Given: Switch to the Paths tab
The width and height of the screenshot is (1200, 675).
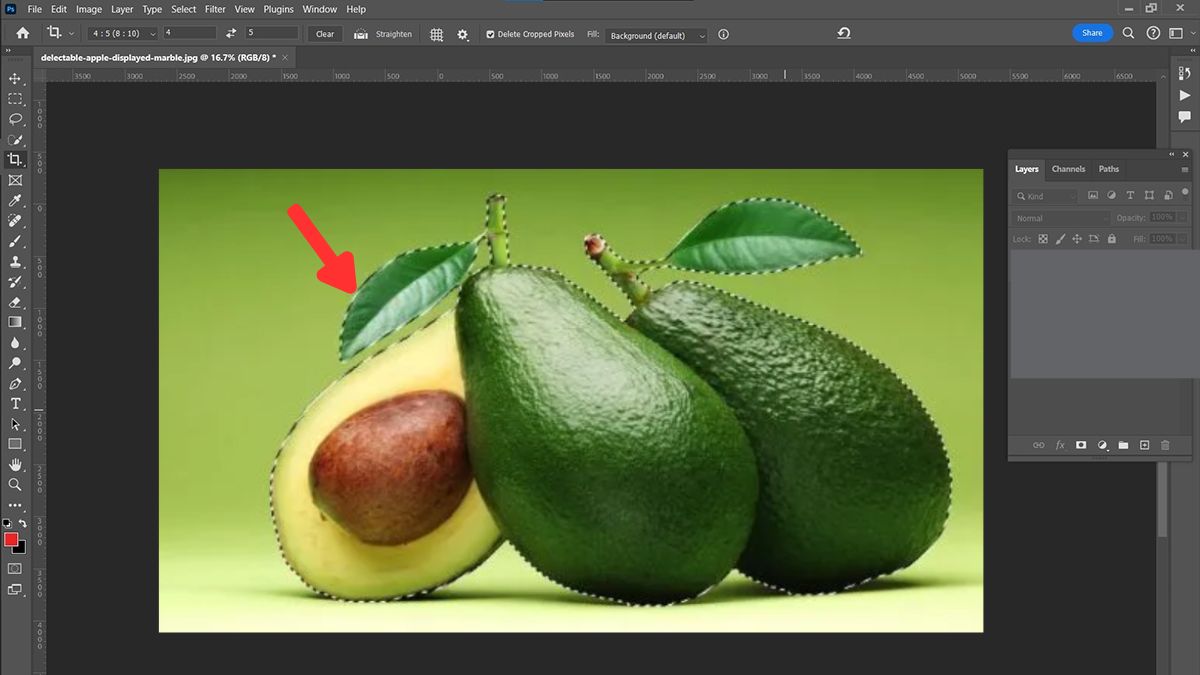Looking at the screenshot, I should click(1109, 169).
